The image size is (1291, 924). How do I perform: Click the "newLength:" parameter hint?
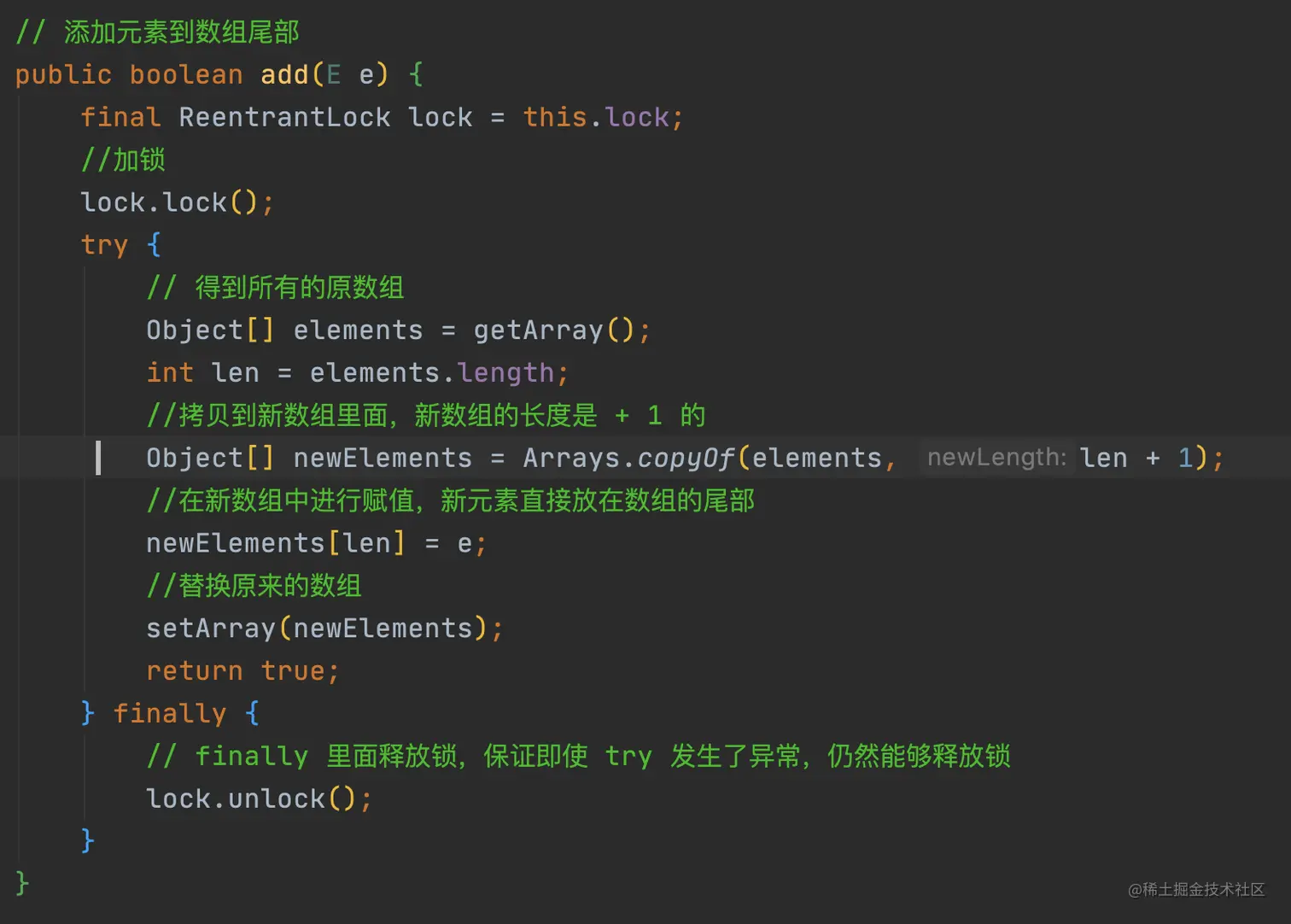(996, 458)
